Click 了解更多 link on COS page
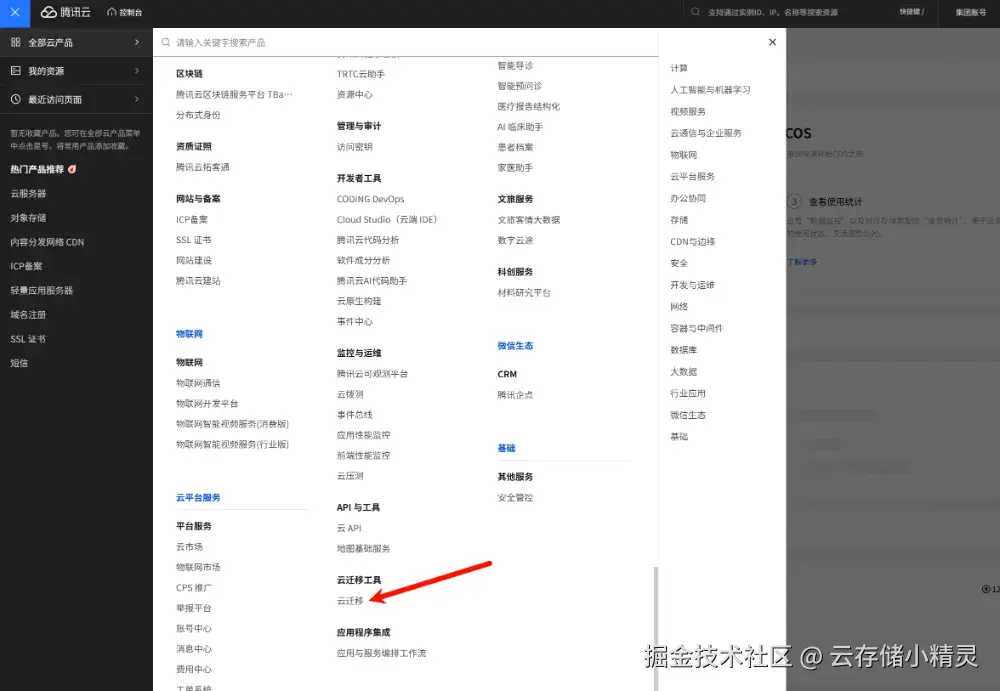1000x691 pixels. (802, 262)
